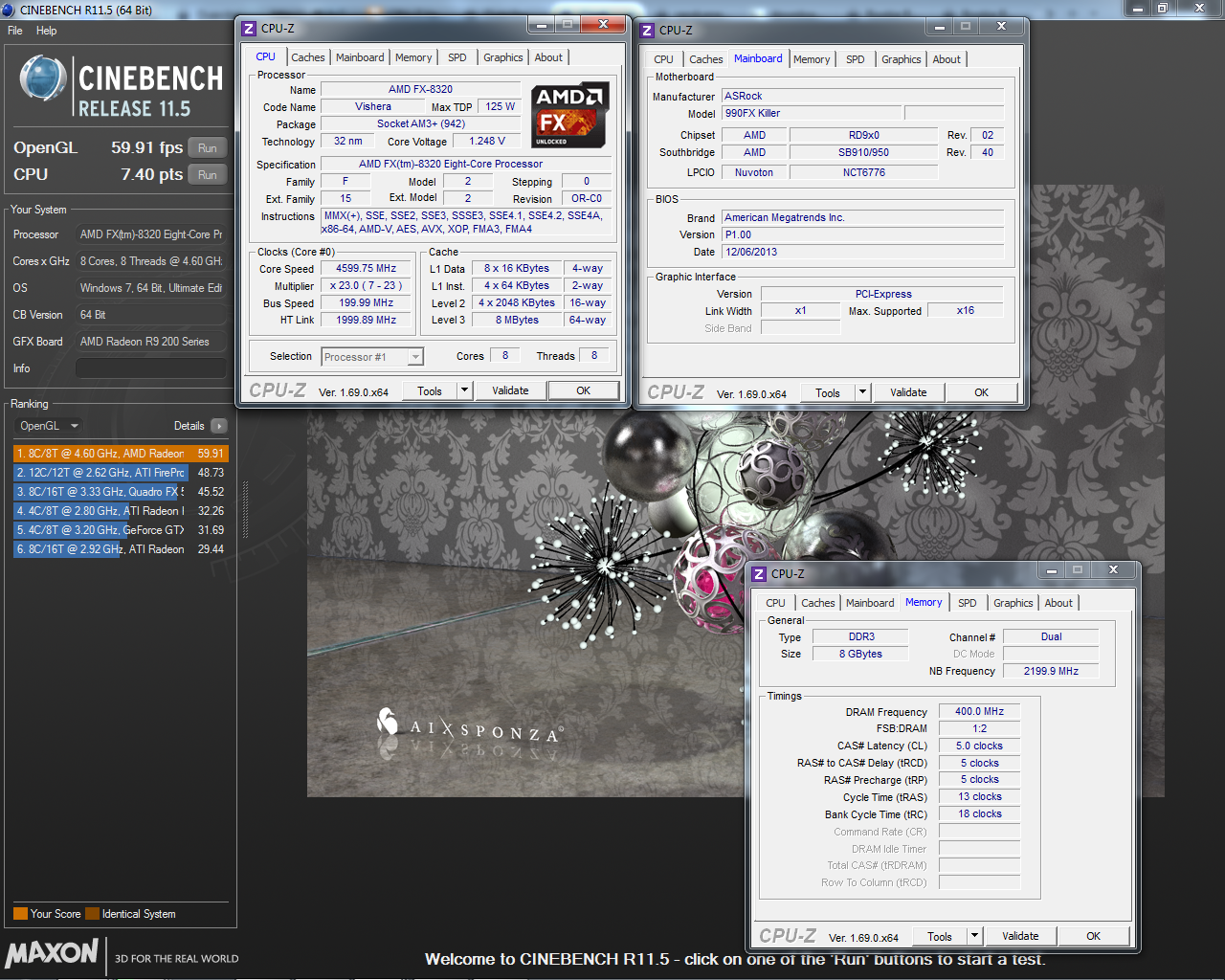
Task: Select ranking row 1 at 4.60 GHz
Action: tap(121, 454)
